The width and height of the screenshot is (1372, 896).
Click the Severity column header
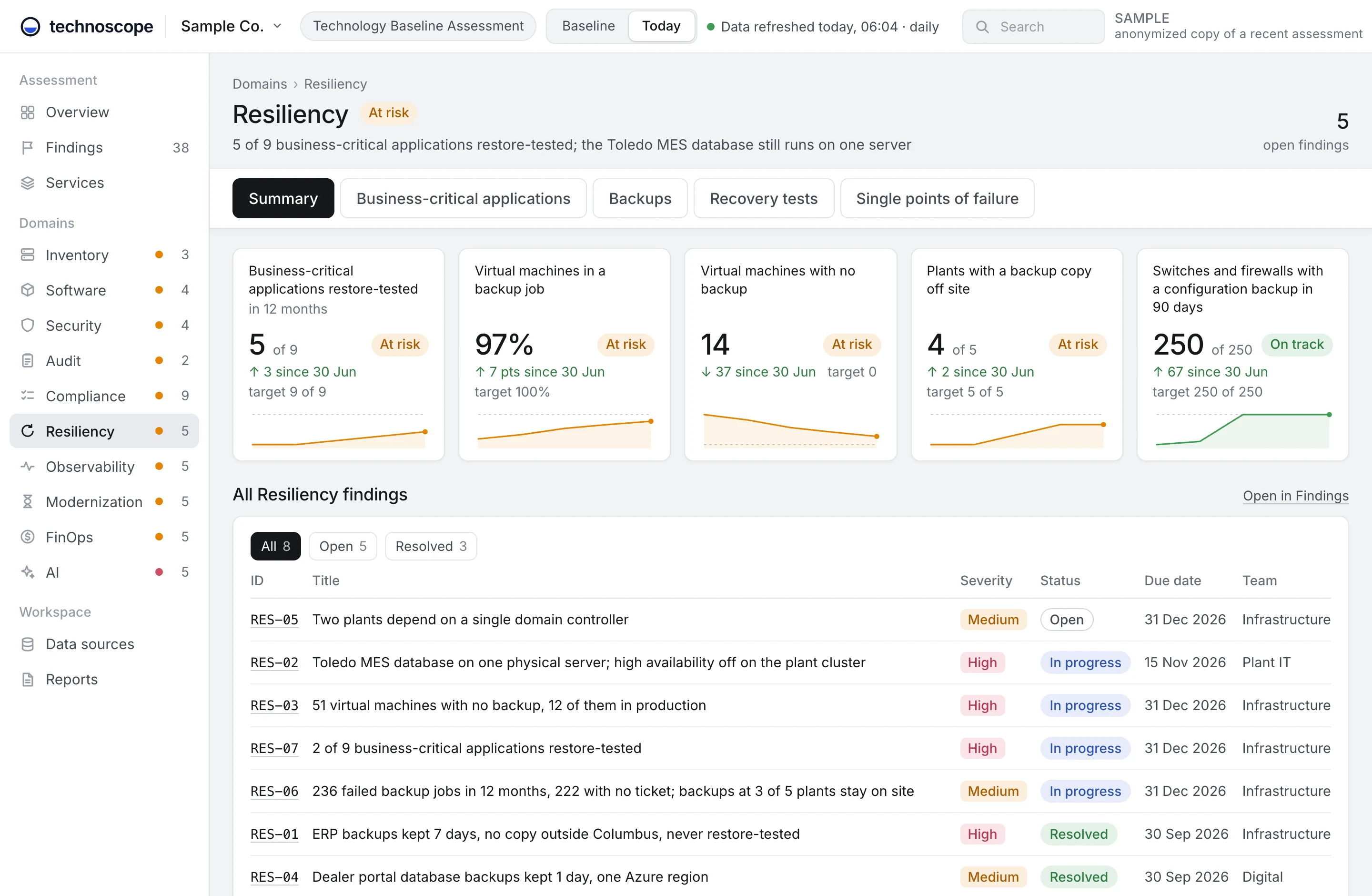click(986, 580)
